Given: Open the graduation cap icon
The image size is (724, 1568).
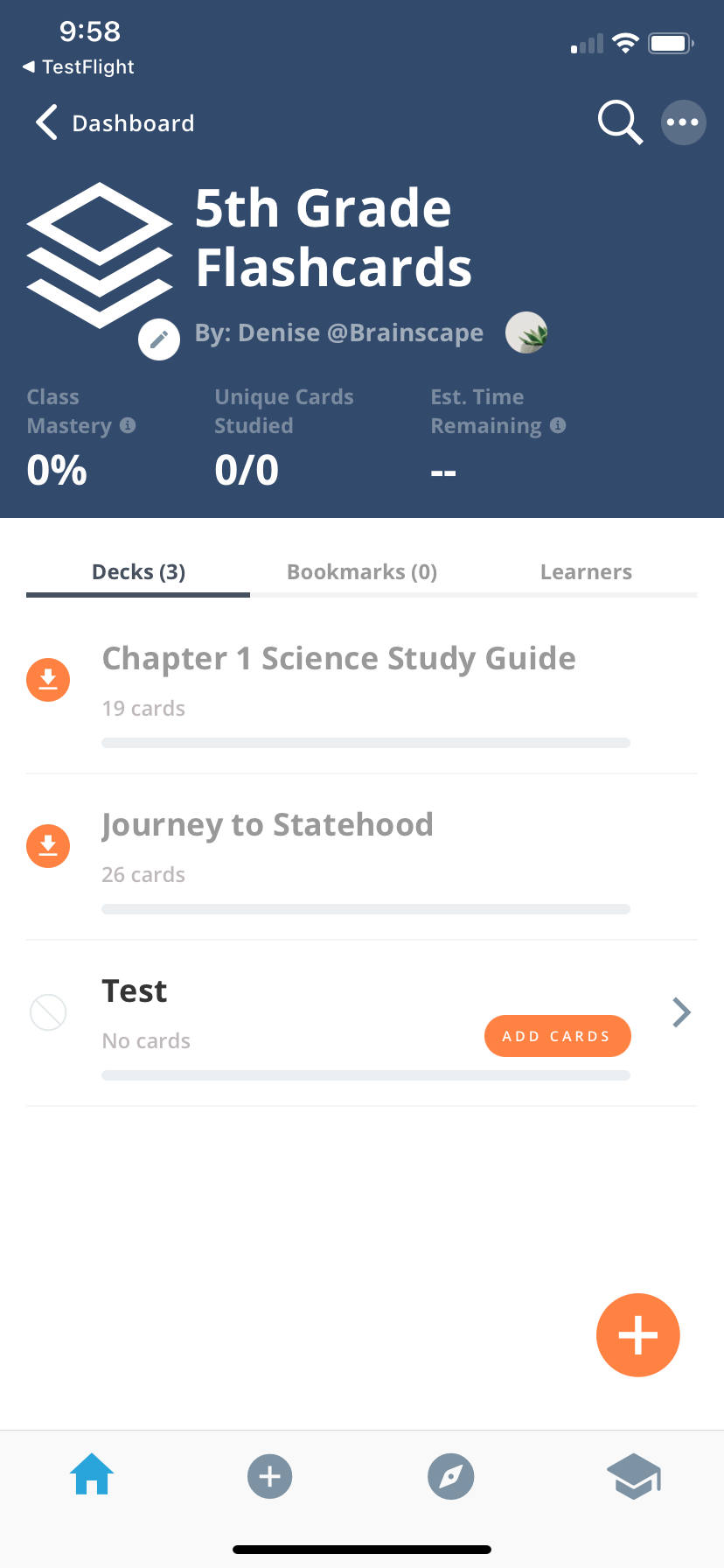Looking at the screenshot, I should (x=634, y=1477).
